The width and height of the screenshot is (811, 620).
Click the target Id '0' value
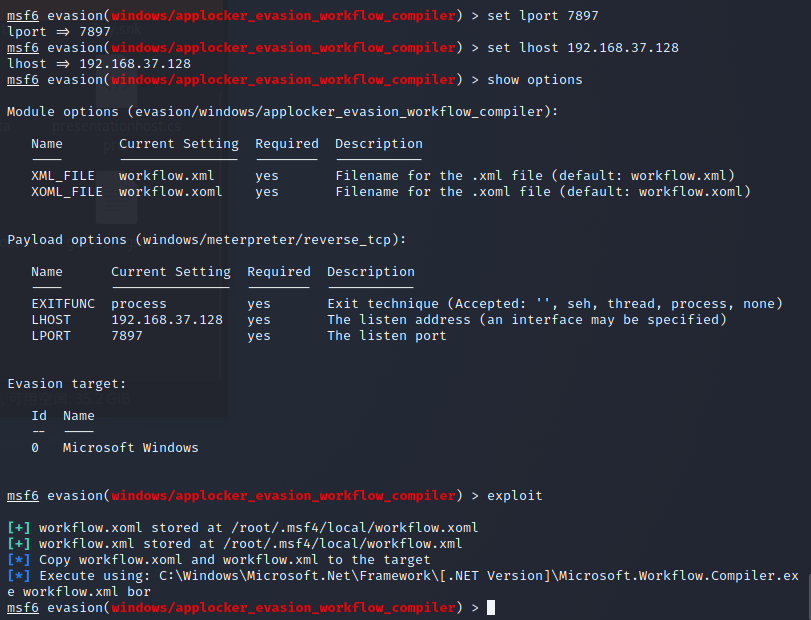point(35,448)
